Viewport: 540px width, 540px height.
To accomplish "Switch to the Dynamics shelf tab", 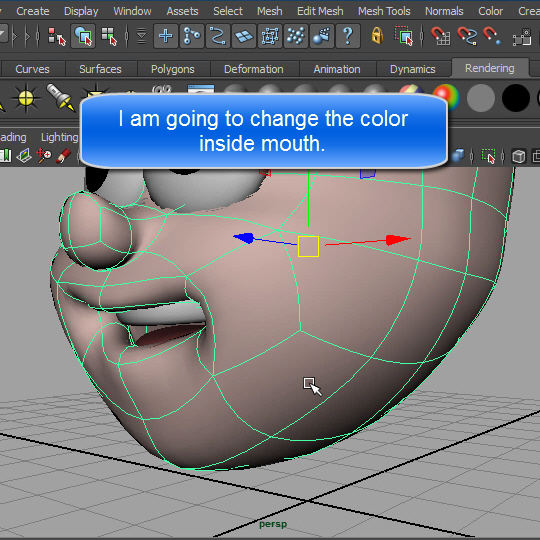I will click(x=413, y=69).
